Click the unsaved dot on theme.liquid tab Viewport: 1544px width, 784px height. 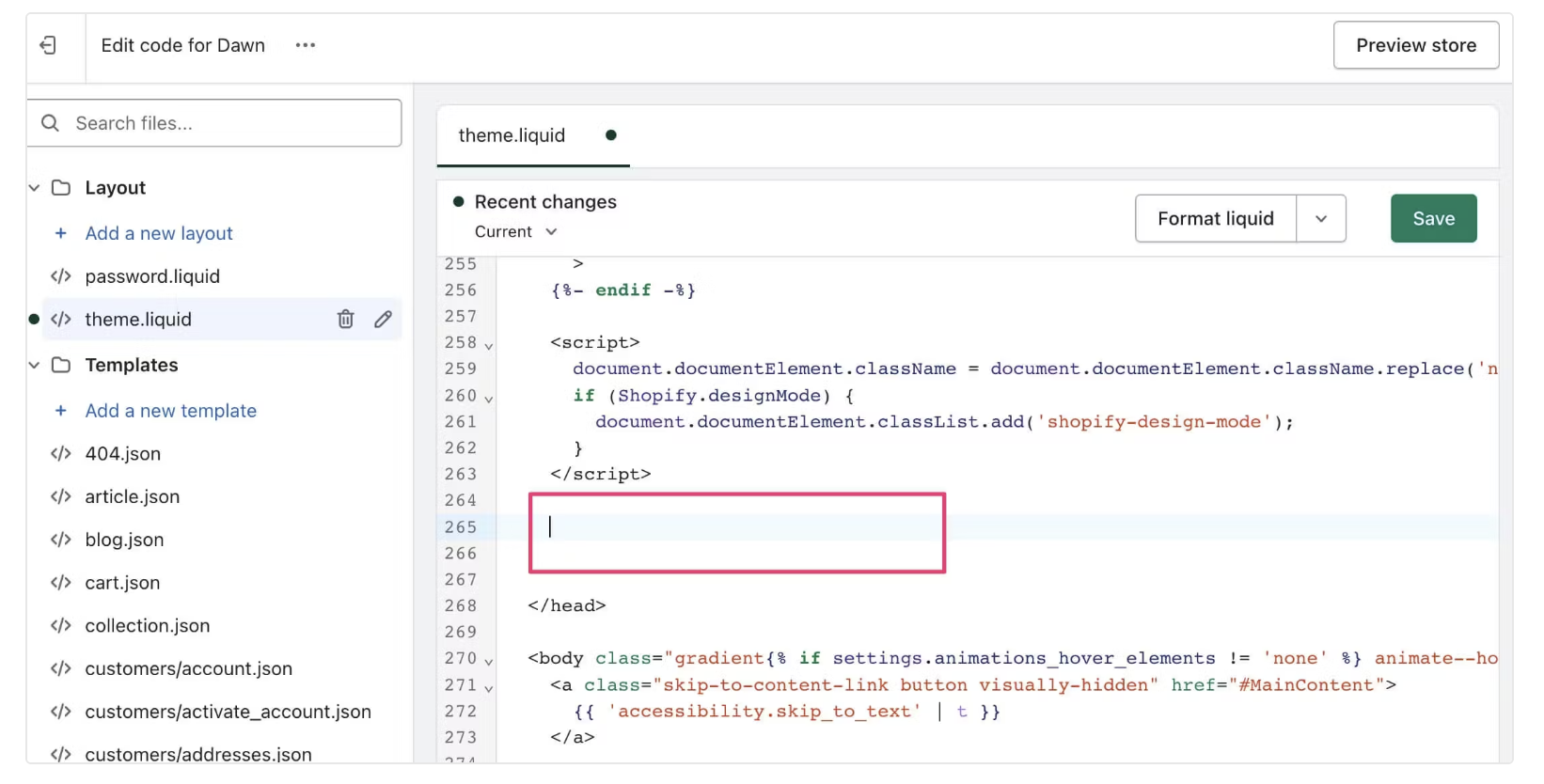coord(611,135)
